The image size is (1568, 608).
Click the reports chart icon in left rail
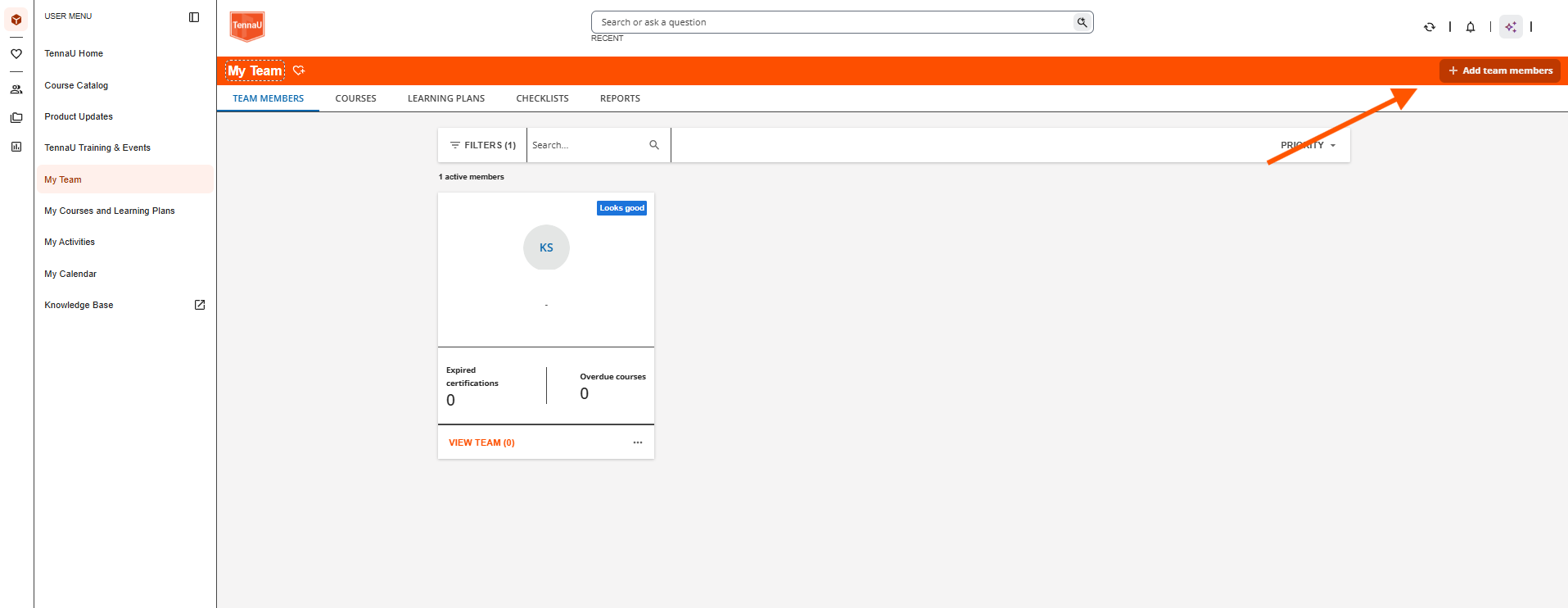point(16,147)
